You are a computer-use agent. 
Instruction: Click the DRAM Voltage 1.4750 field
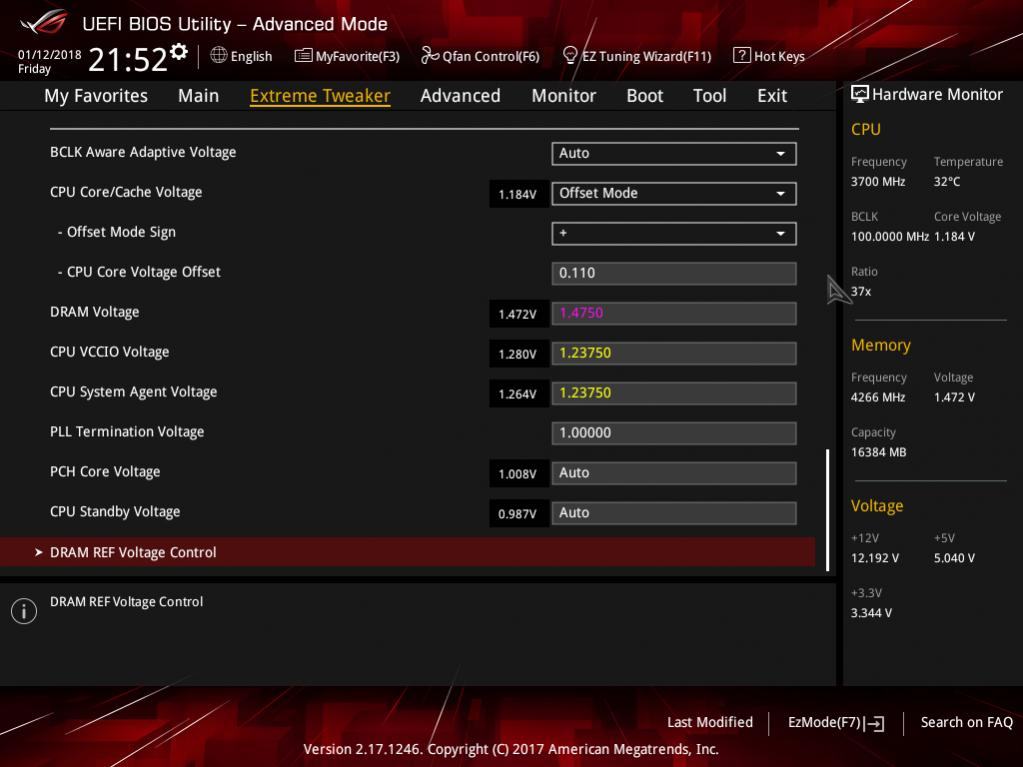click(674, 313)
